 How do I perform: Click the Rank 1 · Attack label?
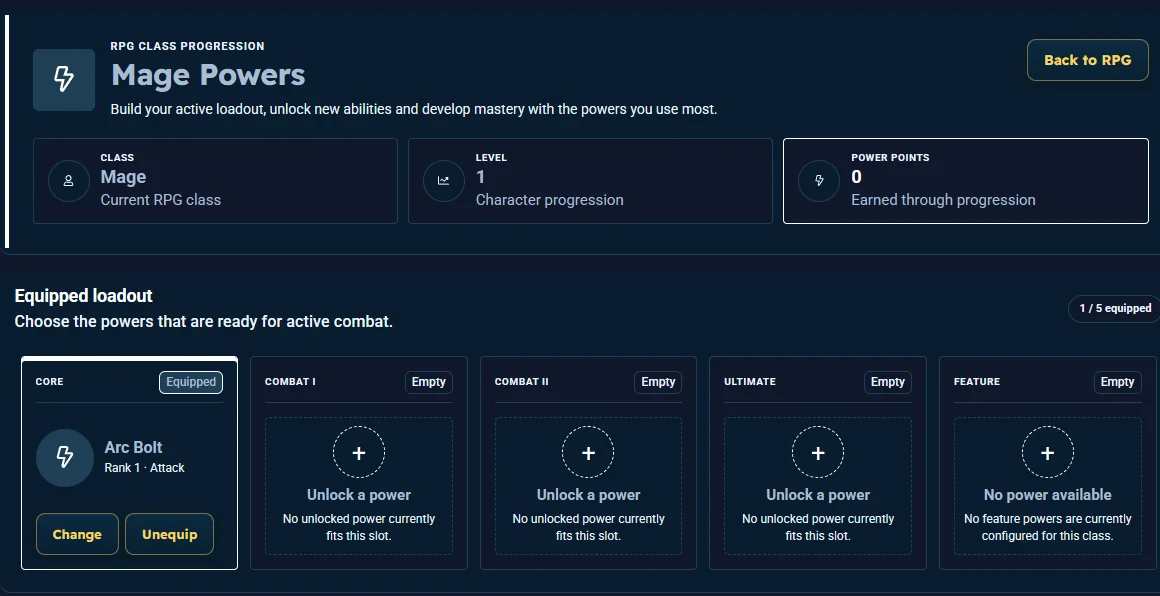coord(144,468)
